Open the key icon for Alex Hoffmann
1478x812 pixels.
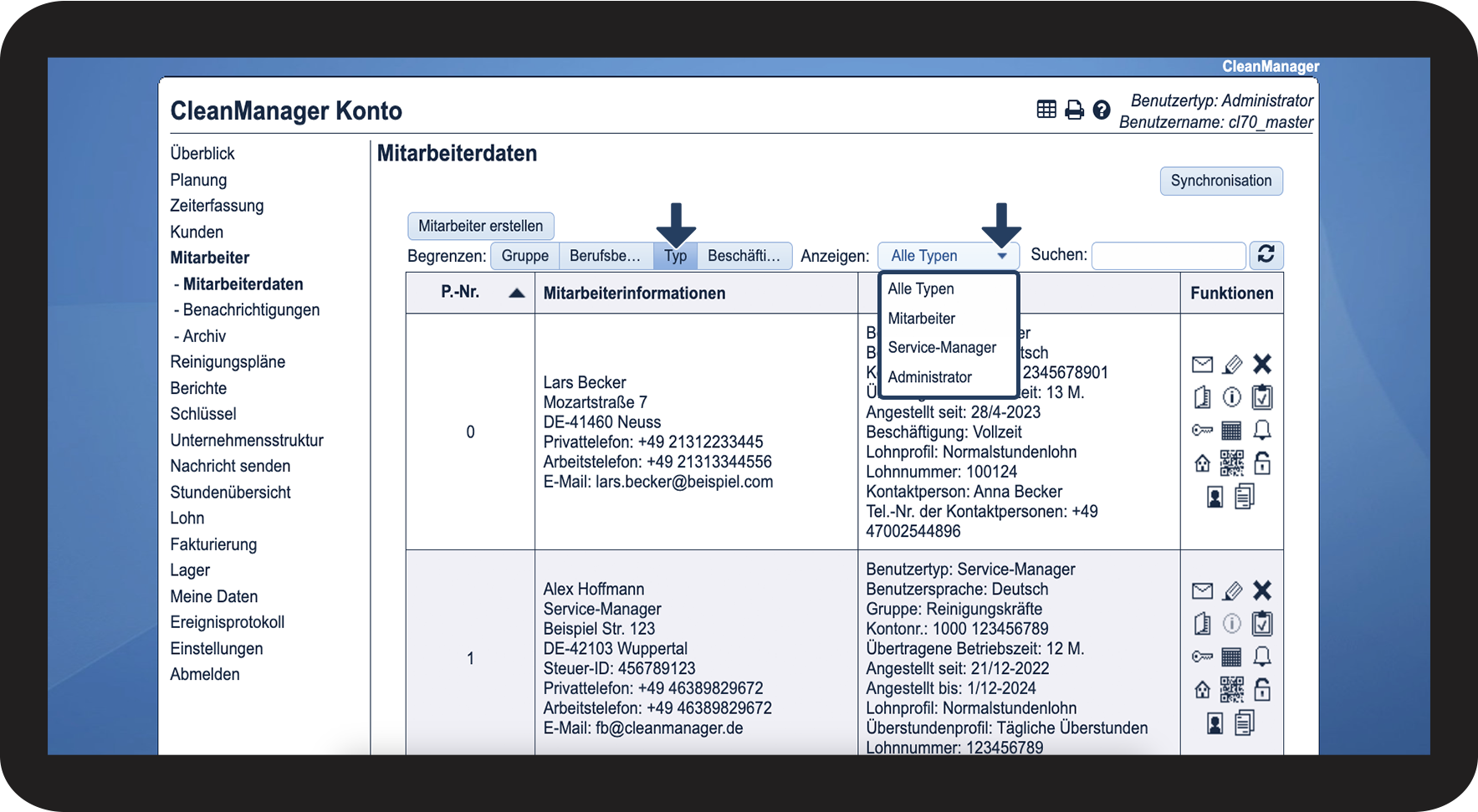1202,656
